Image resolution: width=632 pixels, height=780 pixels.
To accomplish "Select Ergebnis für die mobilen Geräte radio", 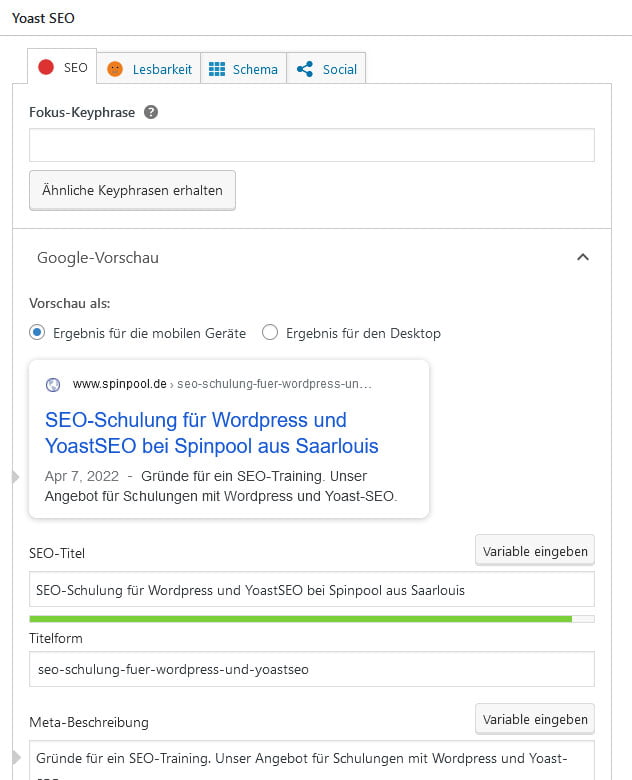I will [x=37, y=332].
